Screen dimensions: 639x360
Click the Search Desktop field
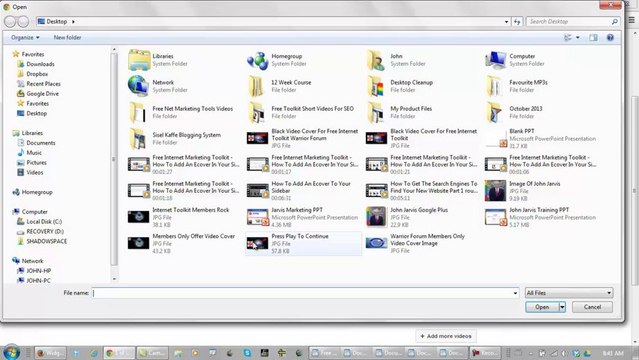pyautogui.click(x=573, y=22)
